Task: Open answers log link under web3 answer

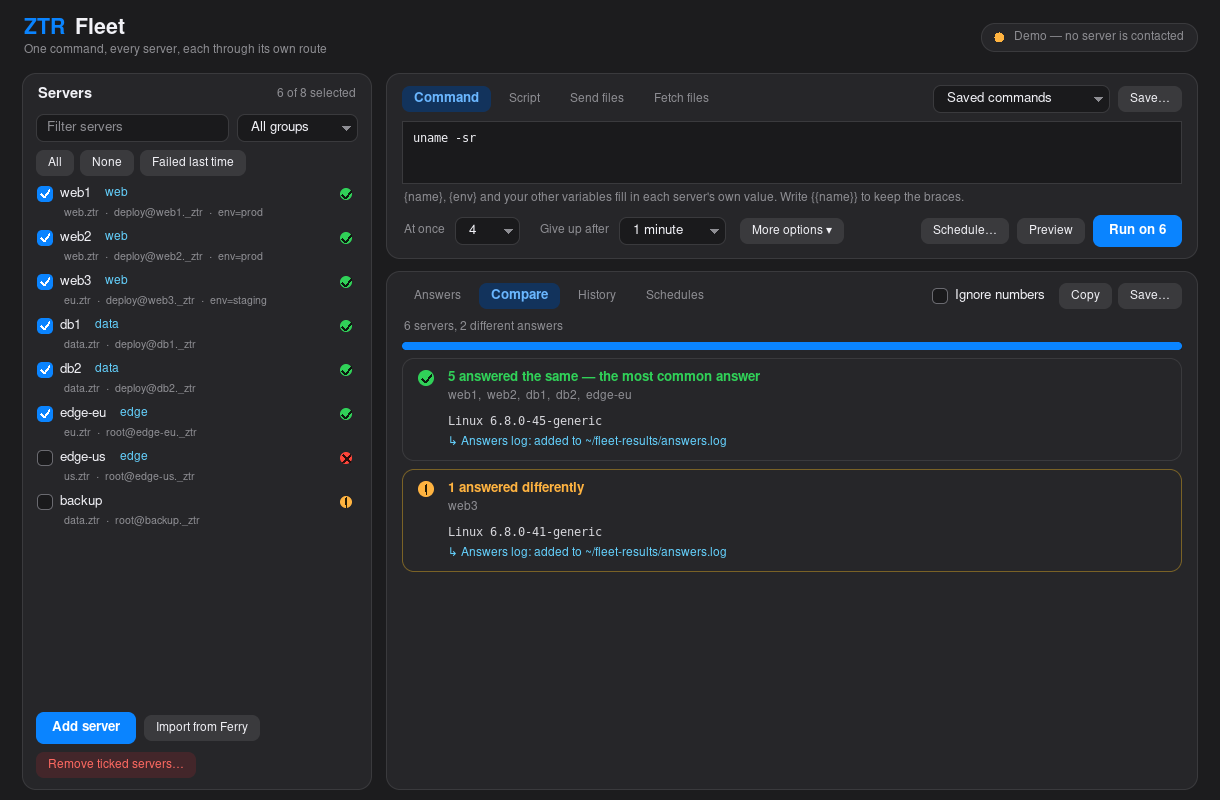Action: (x=587, y=552)
